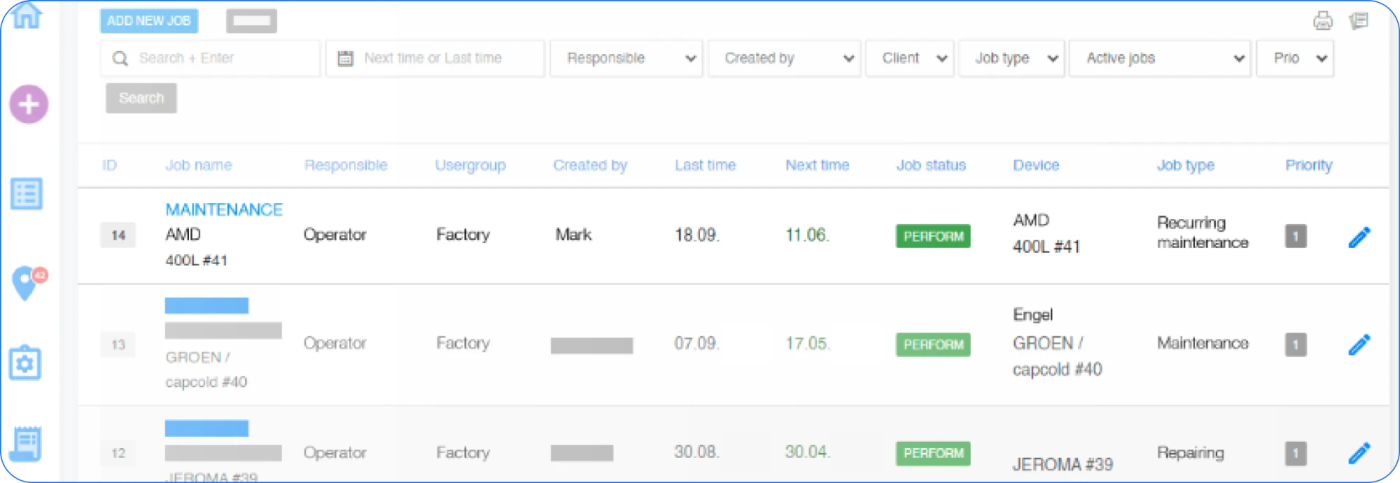The height and width of the screenshot is (483, 1400).
Task: Click PERFORM status for job 13
Action: (x=932, y=345)
